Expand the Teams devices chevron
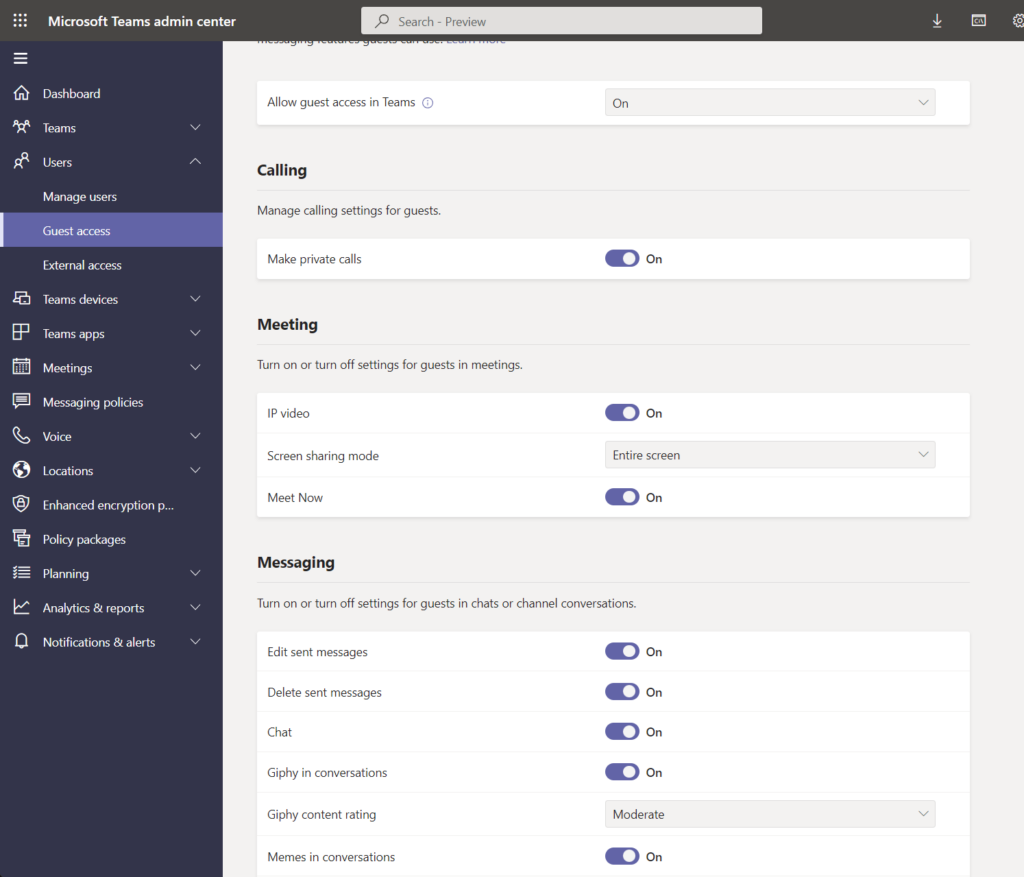Image resolution: width=1024 pixels, height=877 pixels. click(195, 298)
